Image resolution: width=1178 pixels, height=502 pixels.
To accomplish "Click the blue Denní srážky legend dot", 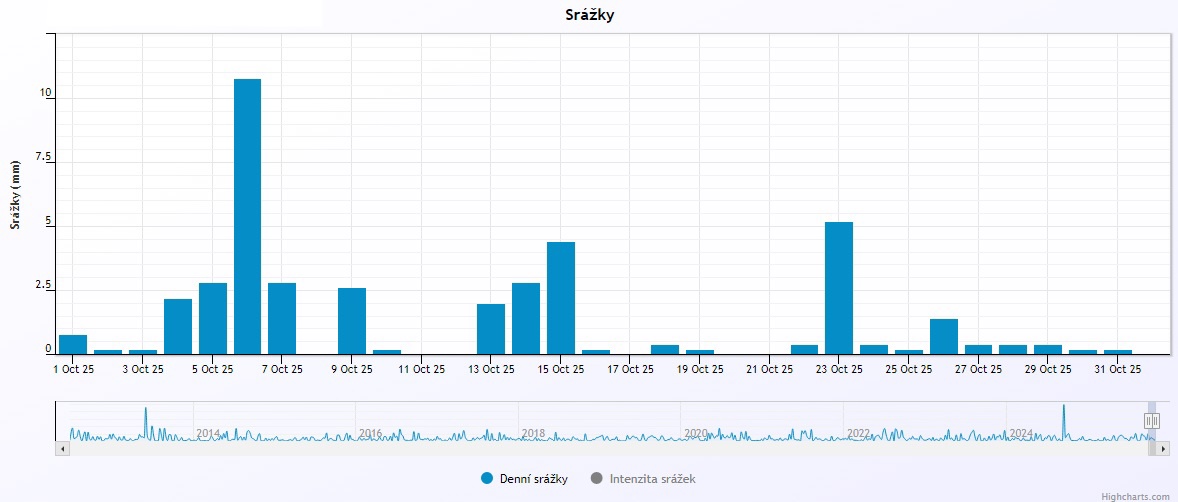I will 487,479.
